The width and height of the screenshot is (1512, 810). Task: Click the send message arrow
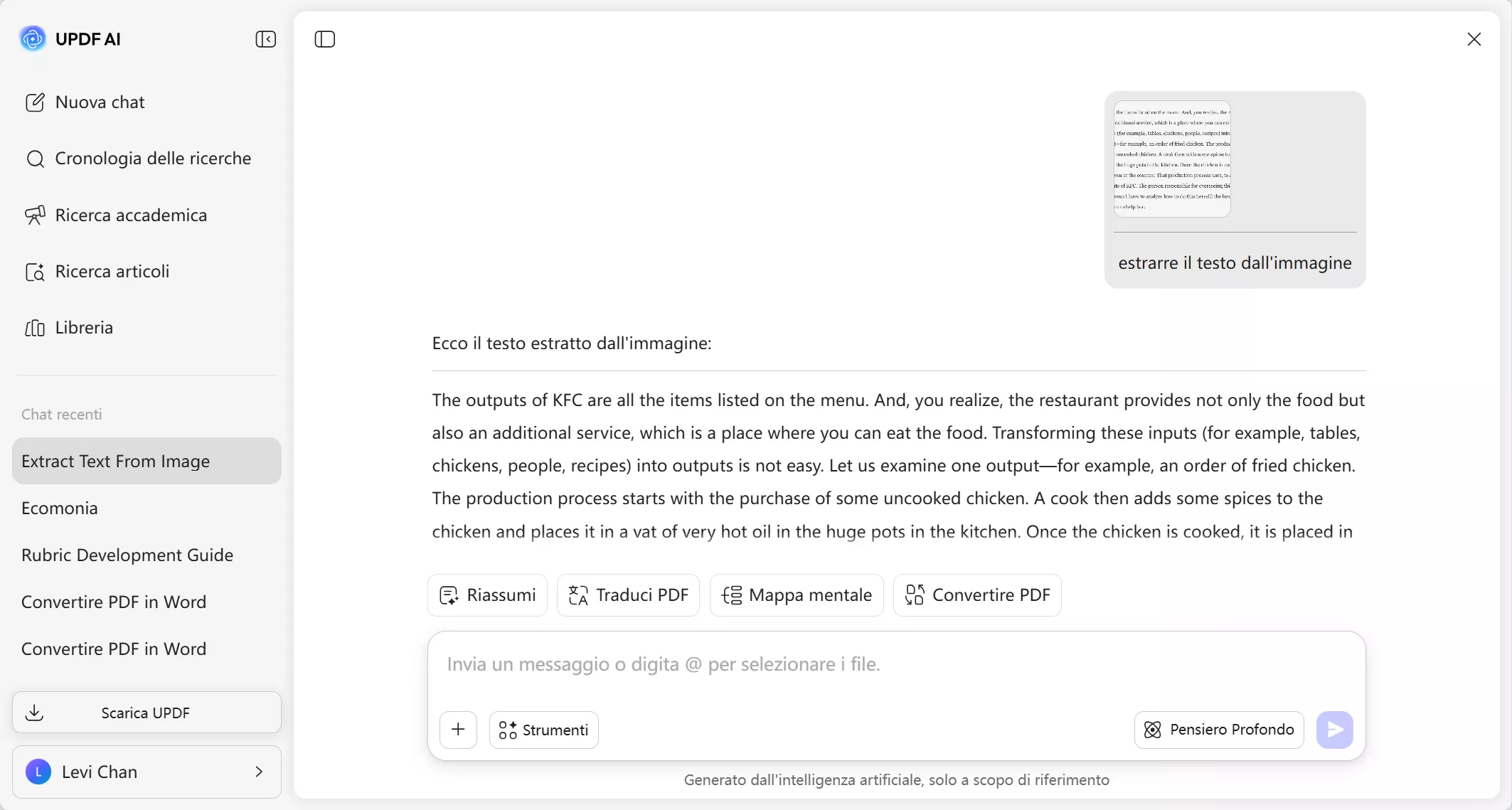coord(1335,730)
